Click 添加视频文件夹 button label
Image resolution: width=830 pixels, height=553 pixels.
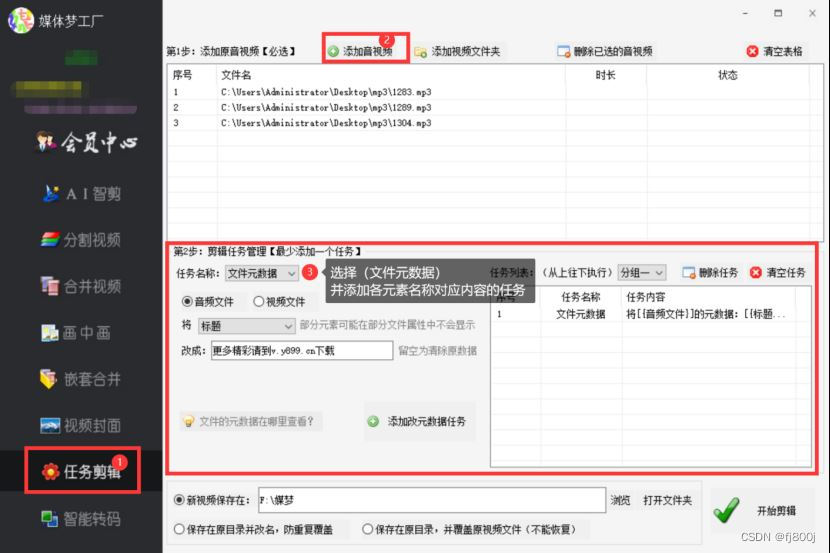point(466,51)
